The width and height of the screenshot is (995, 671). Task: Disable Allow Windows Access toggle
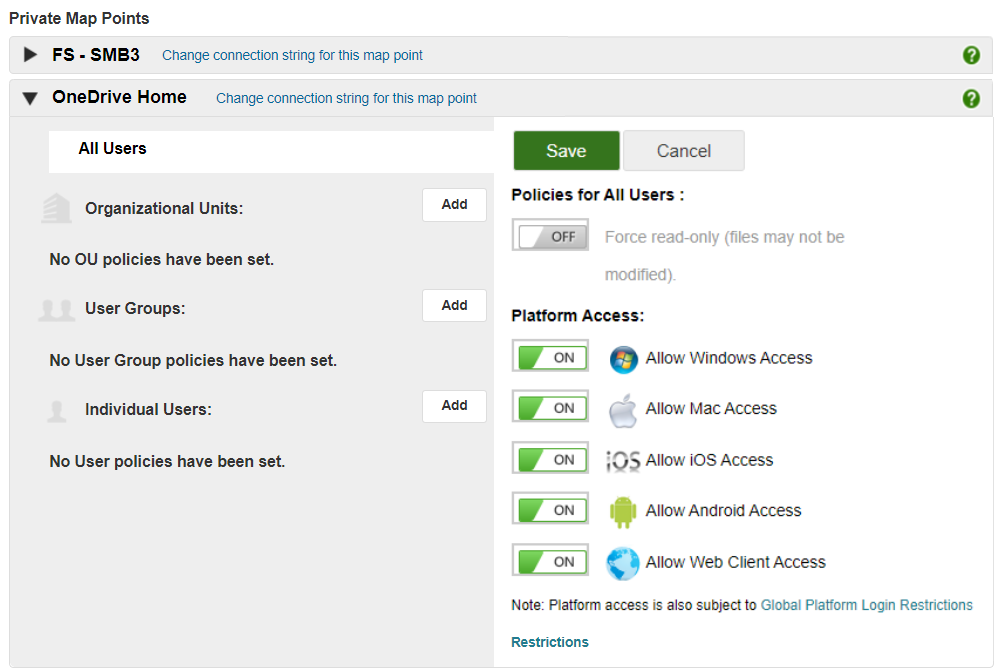(550, 357)
